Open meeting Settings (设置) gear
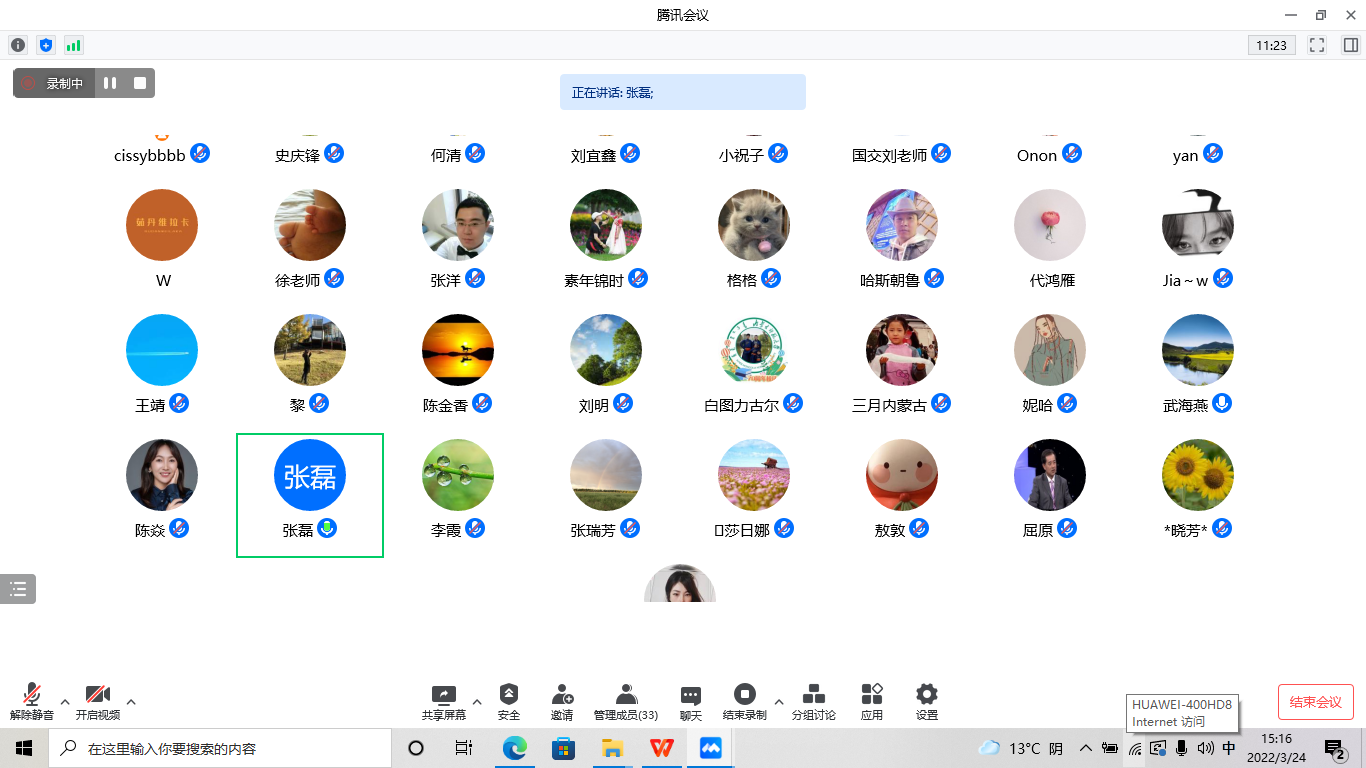1366x768 pixels. coord(927,702)
